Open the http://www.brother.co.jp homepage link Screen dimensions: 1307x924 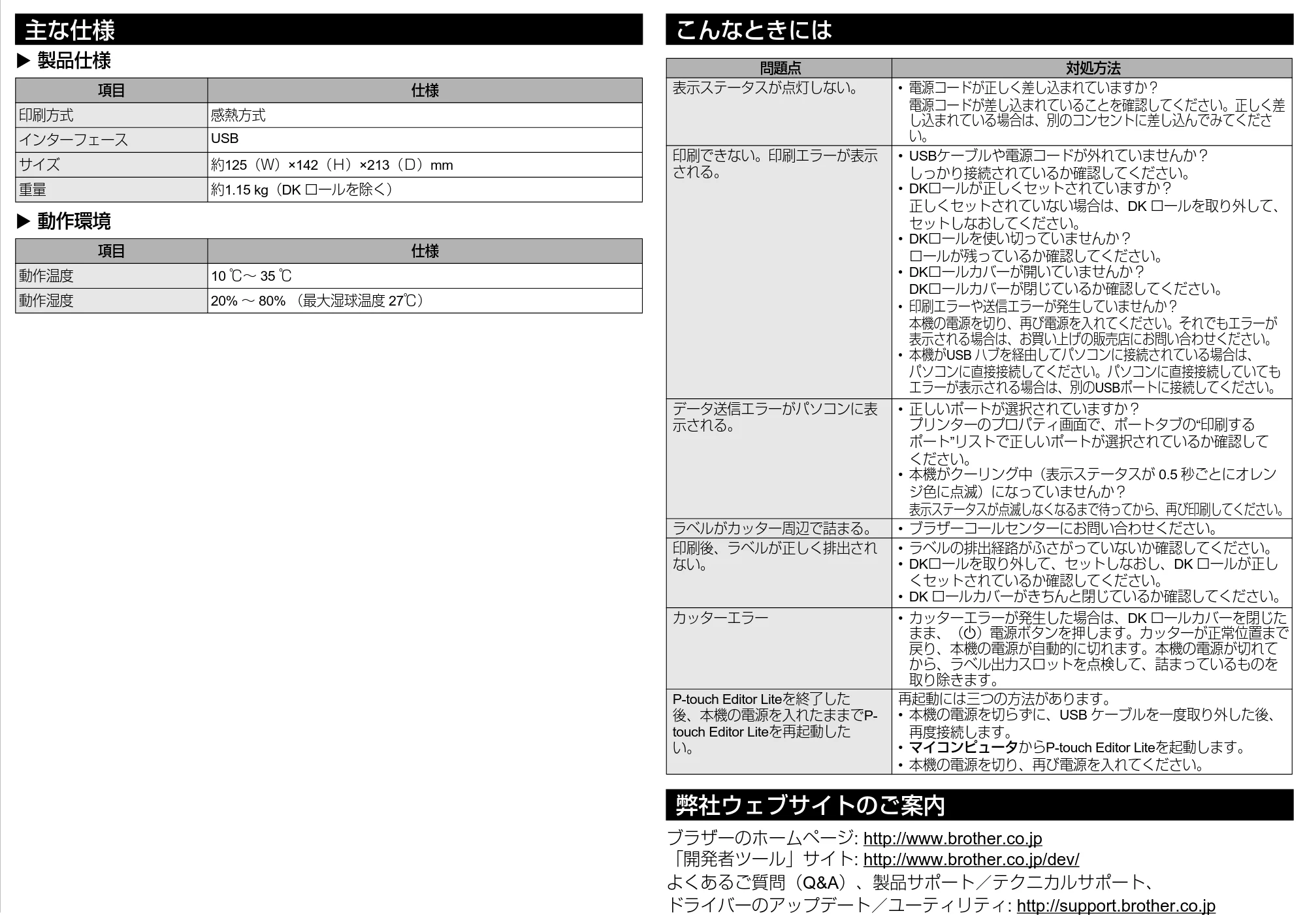tap(952, 838)
